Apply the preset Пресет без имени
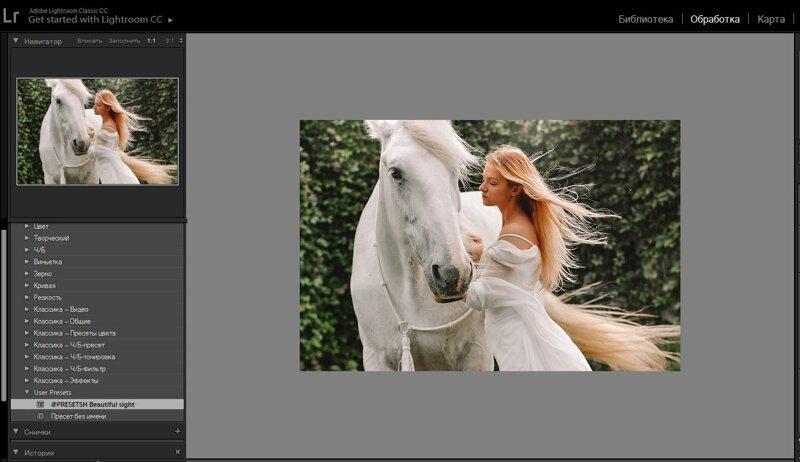The image size is (800, 462). point(97,416)
